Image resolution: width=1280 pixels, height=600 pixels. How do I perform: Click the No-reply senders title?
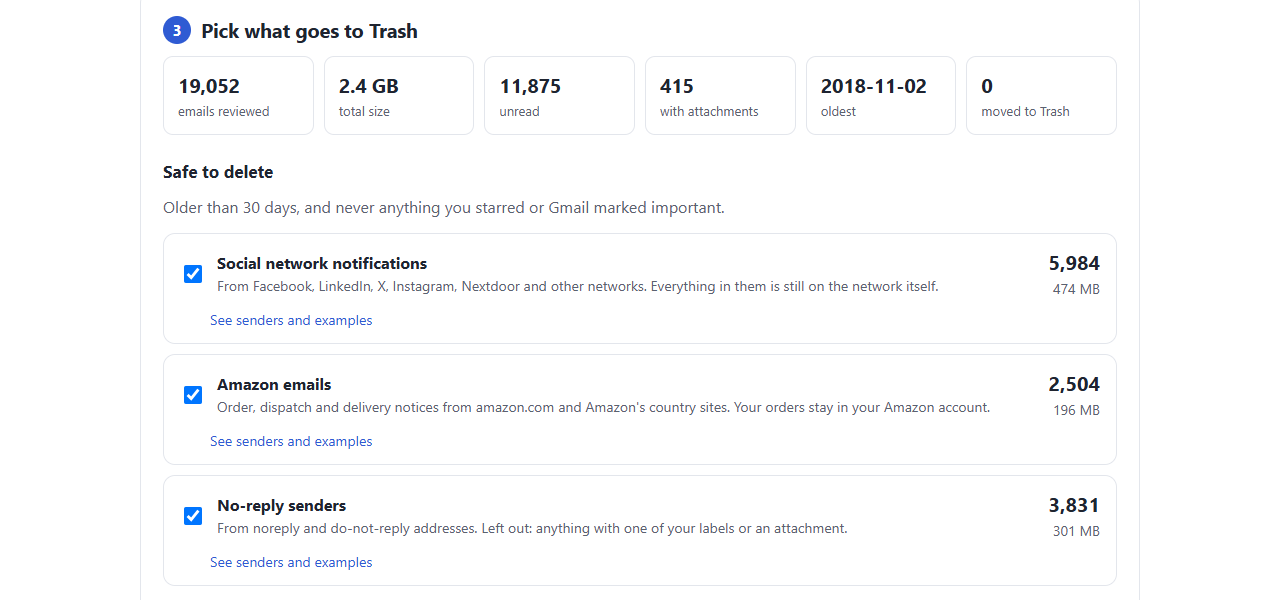pos(282,506)
